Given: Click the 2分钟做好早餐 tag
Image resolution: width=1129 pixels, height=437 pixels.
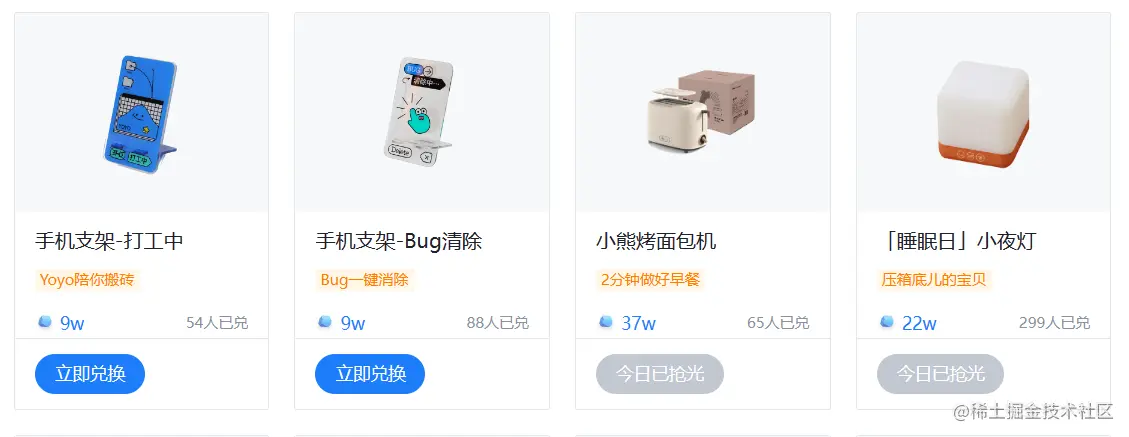Looking at the screenshot, I should pos(651,279).
